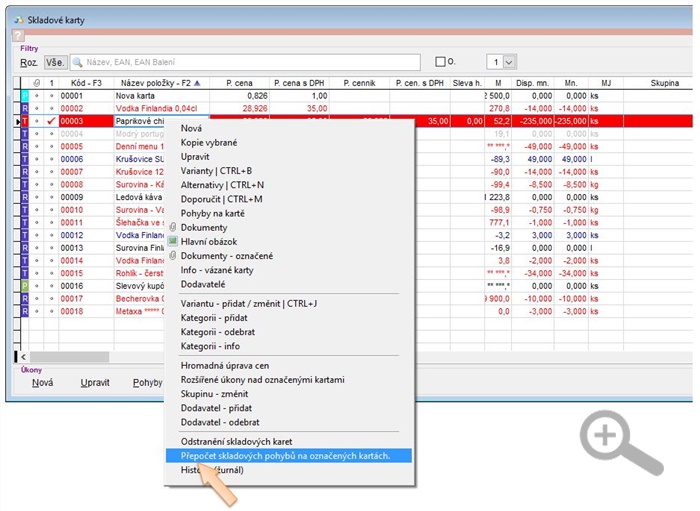
Task: Click the Vodka Finlandia 0,04cl item name
Action: pos(156,108)
